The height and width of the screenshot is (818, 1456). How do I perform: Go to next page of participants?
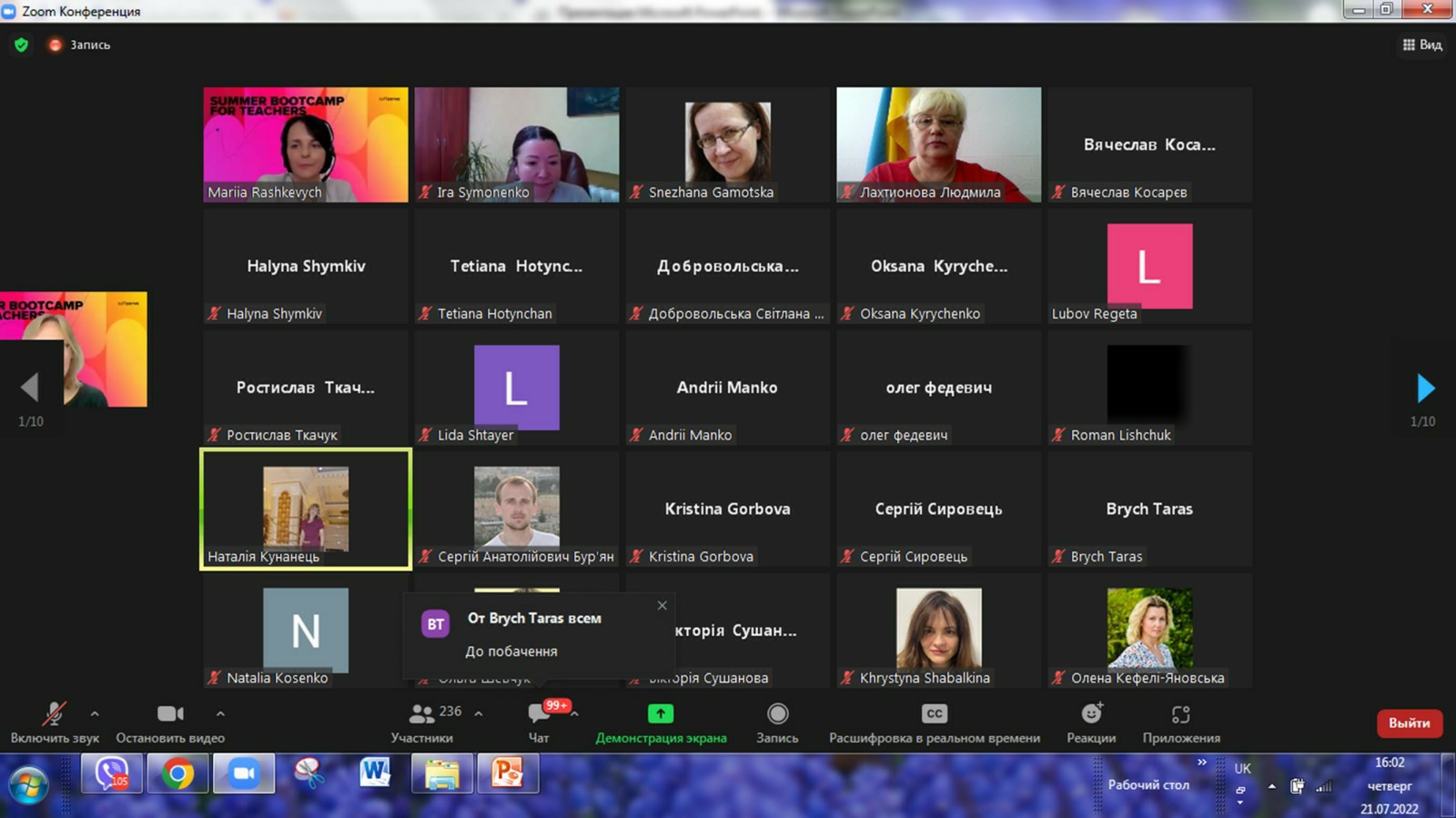coord(1425,389)
